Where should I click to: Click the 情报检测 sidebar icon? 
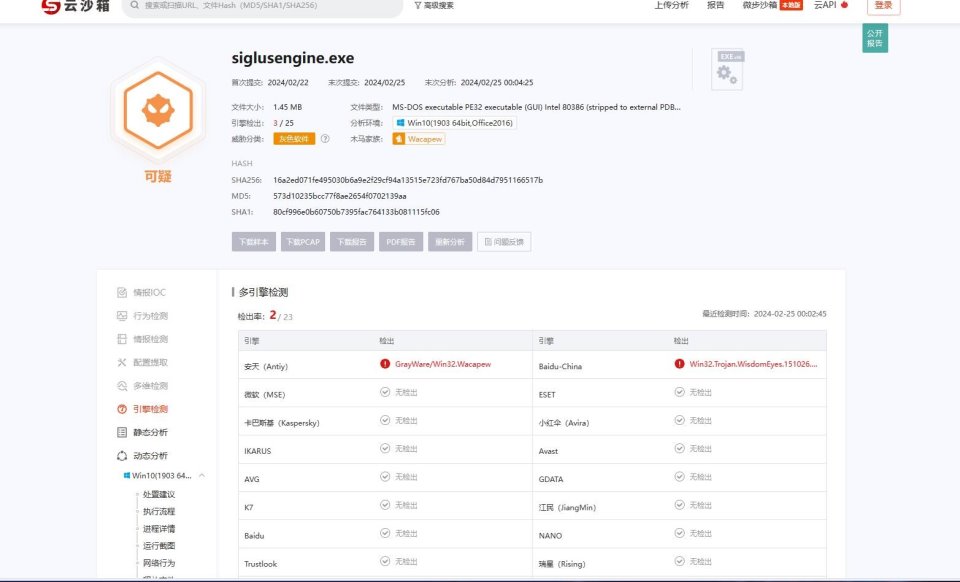[122, 339]
